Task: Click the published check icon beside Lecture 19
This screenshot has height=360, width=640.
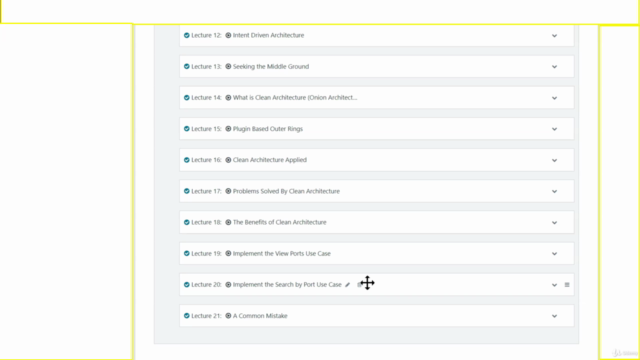Action: tap(187, 253)
